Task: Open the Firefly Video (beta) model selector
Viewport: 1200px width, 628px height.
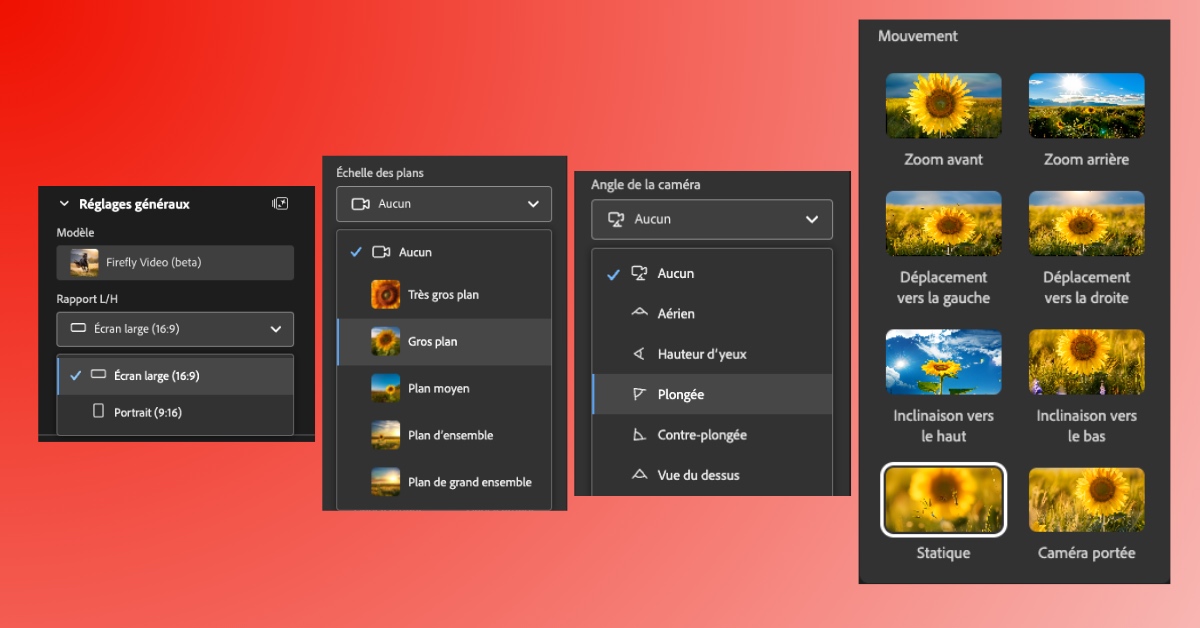Action: point(175,263)
